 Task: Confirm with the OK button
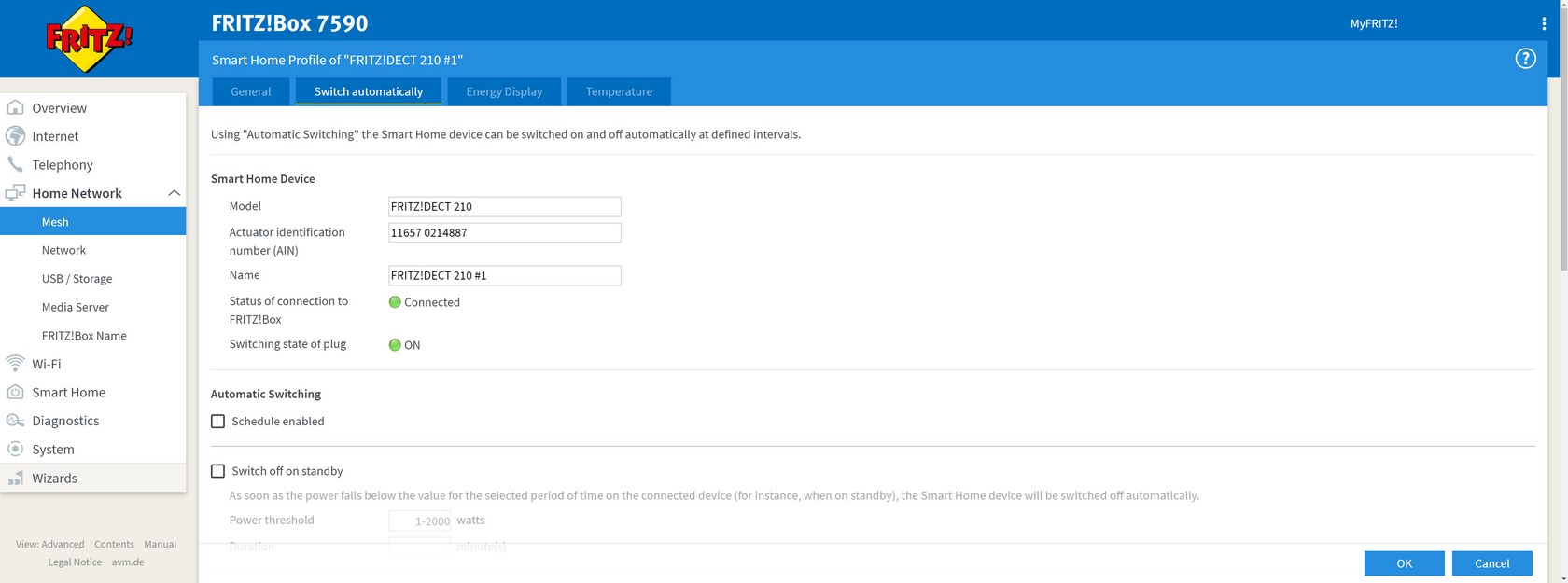pyautogui.click(x=1404, y=563)
